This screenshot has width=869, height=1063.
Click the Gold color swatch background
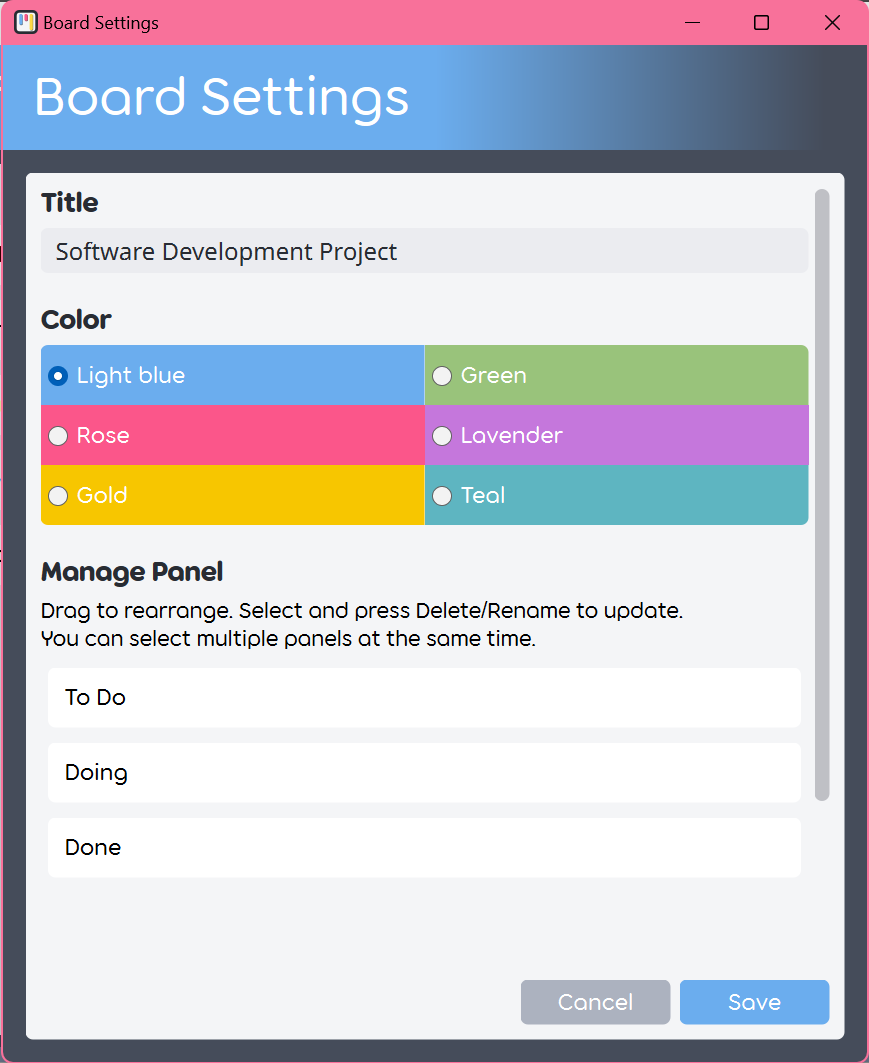click(233, 495)
